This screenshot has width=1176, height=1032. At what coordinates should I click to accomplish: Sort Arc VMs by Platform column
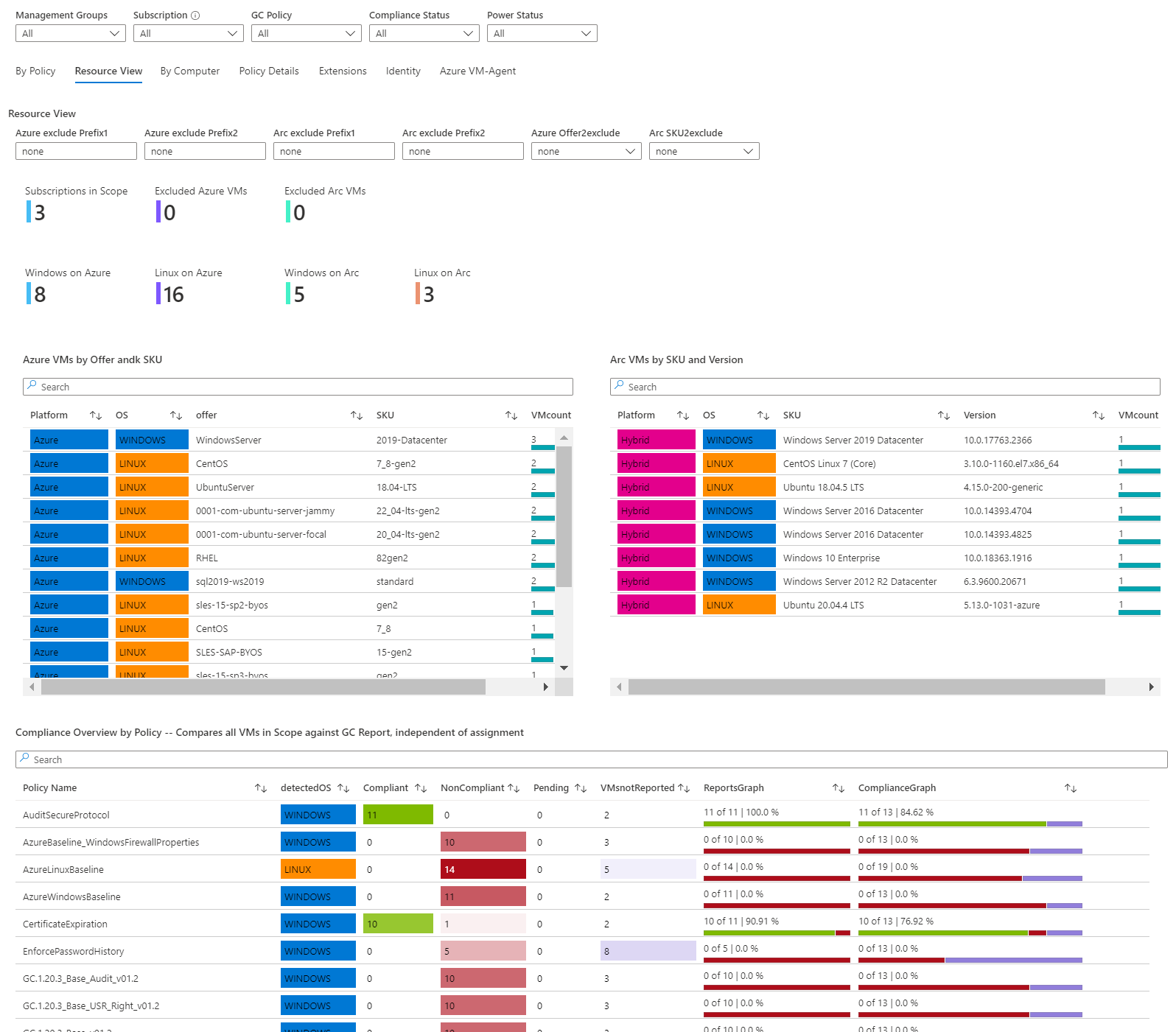[x=683, y=415]
